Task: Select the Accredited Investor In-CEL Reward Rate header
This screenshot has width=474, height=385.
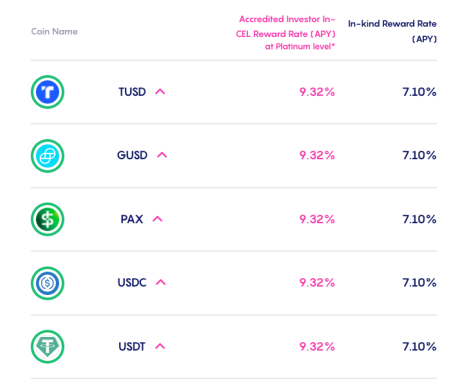Action: click(285, 33)
